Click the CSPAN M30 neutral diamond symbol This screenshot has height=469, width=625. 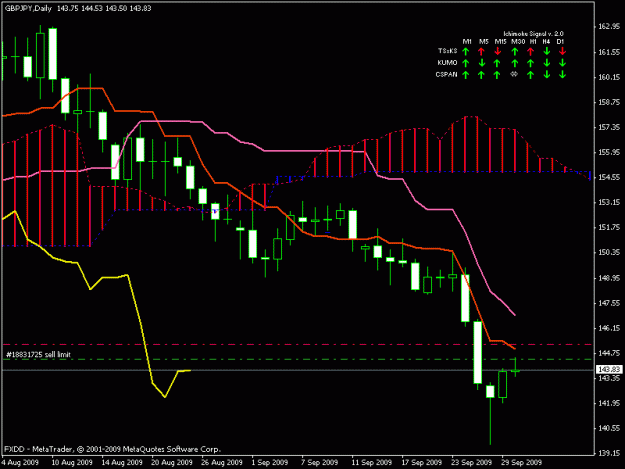pos(514,74)
